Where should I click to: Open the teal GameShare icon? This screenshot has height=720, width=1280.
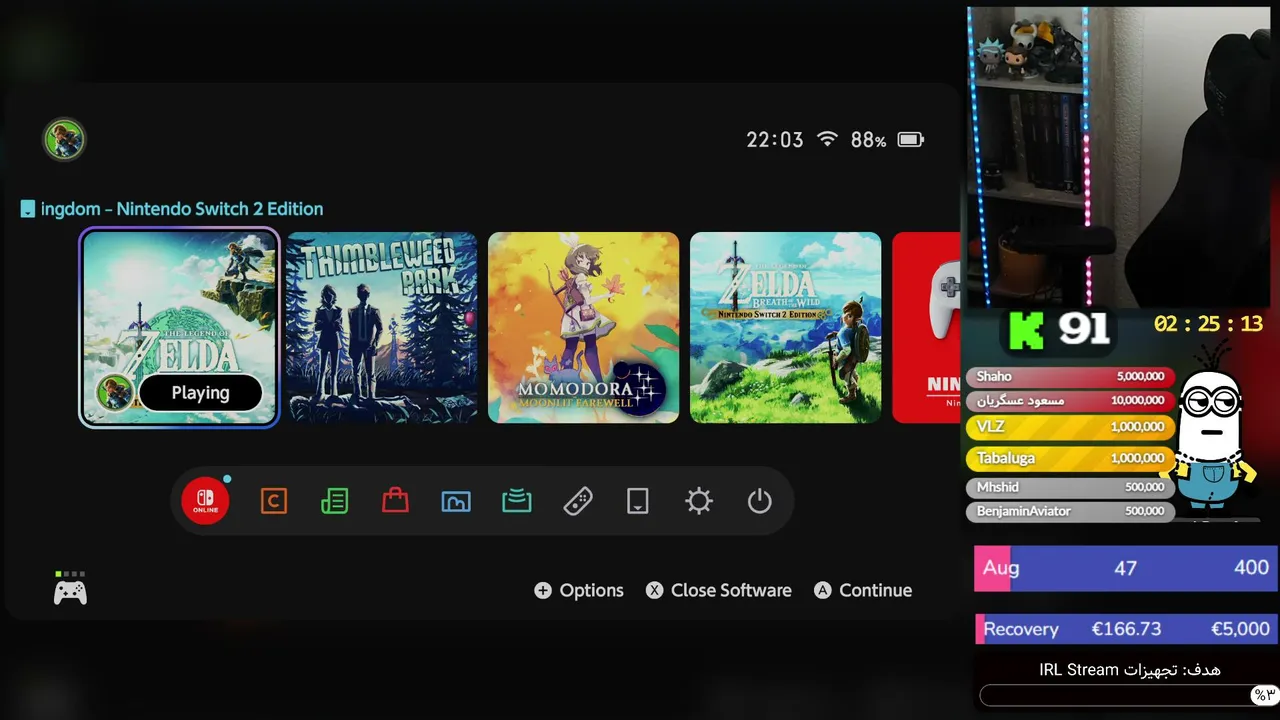click(x=517, y=501)
